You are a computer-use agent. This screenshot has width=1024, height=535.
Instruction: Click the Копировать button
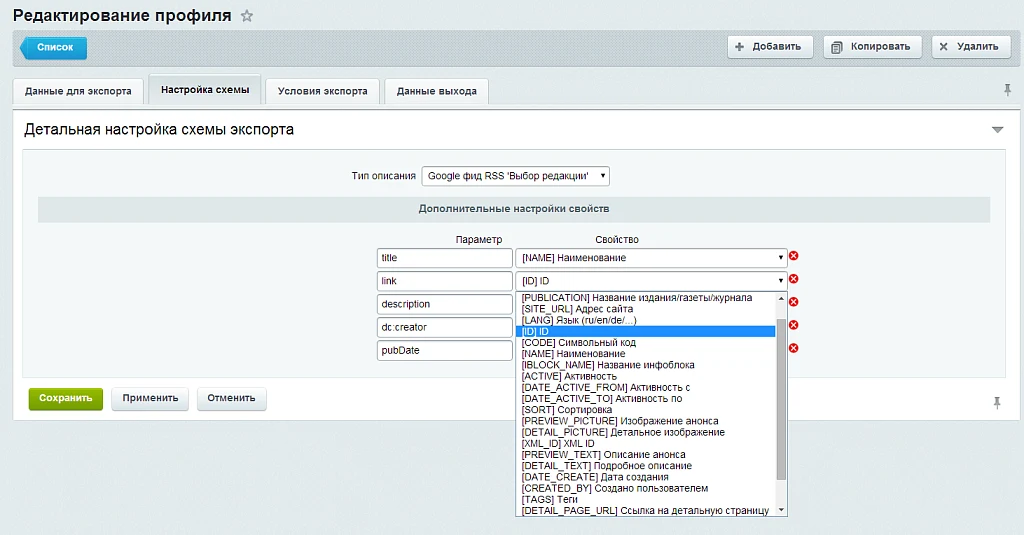tap(872, 47)
